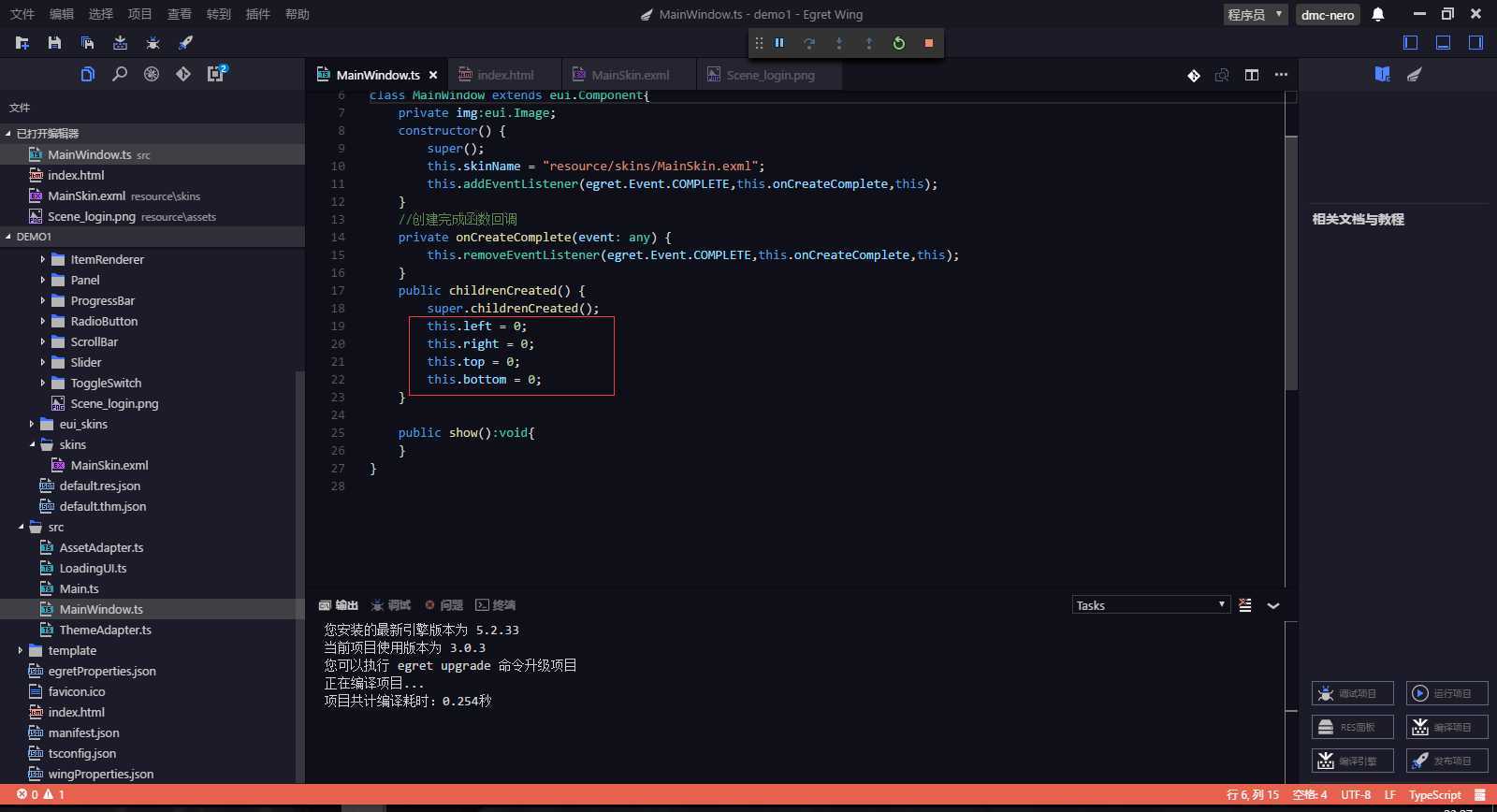Open the notifications bell icon

tap(1378, 14)
